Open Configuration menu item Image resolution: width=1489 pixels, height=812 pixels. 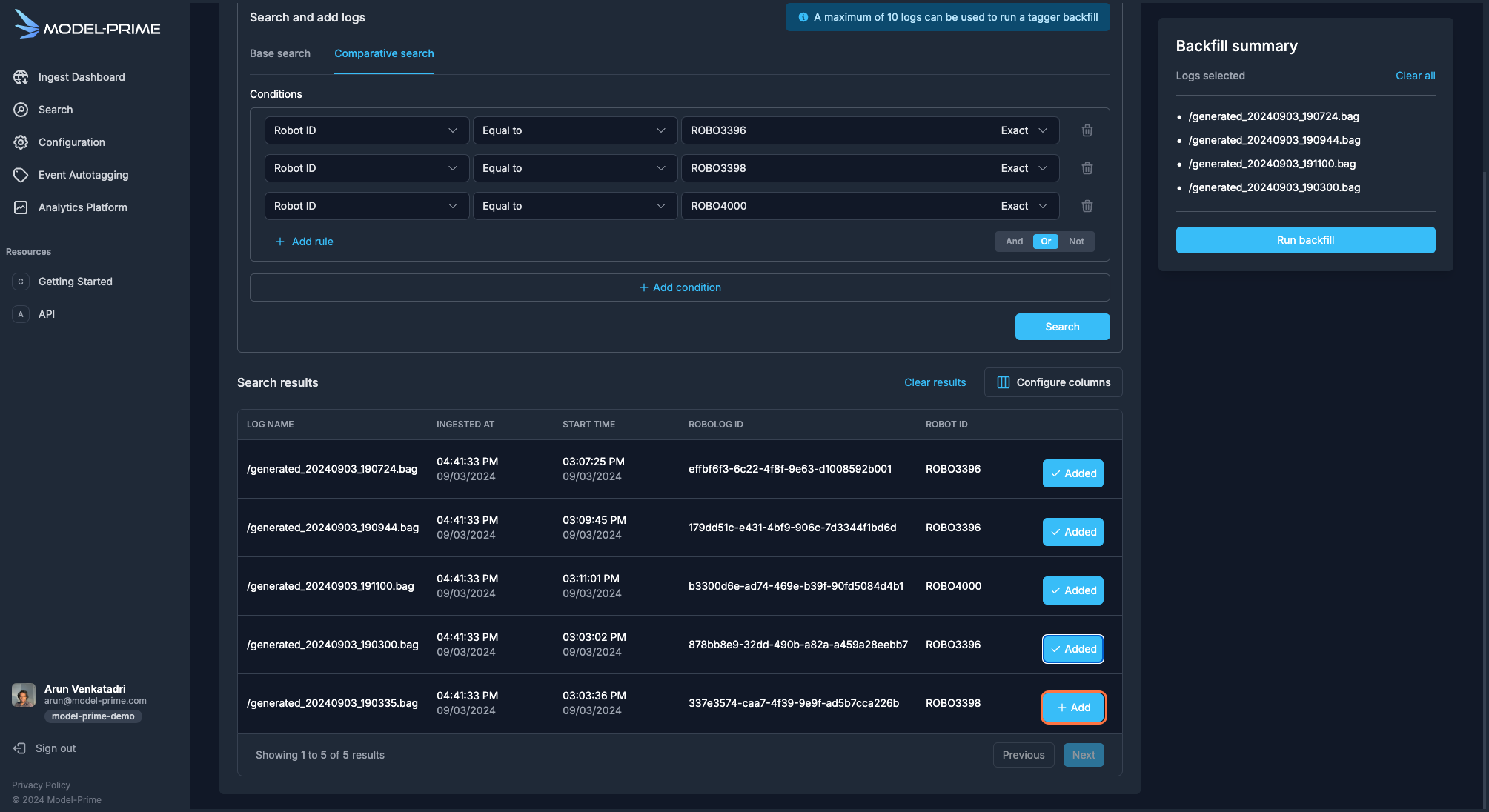(x=72, y=142)
